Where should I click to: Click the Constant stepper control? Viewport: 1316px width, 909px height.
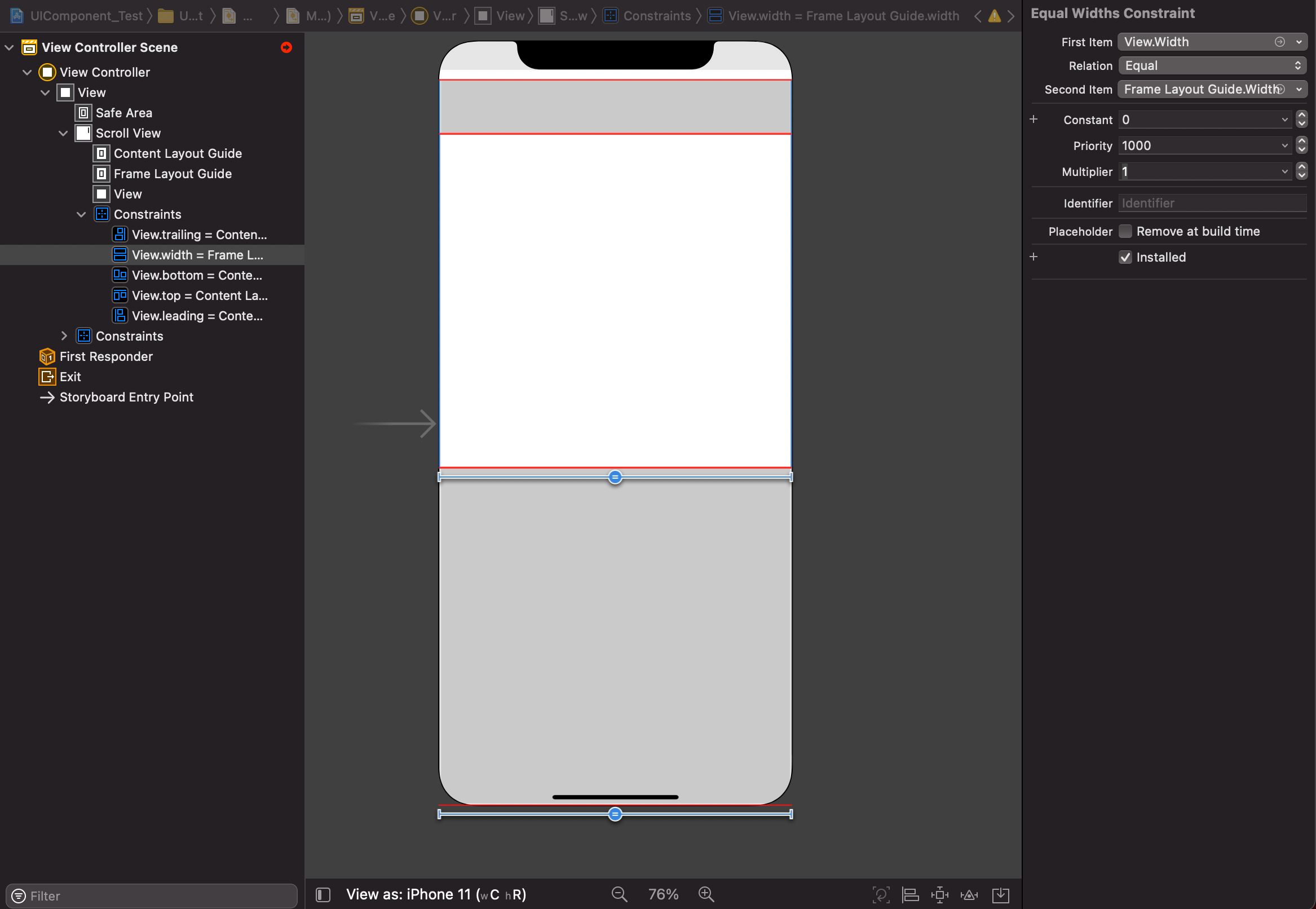[x=1301, y=119]
